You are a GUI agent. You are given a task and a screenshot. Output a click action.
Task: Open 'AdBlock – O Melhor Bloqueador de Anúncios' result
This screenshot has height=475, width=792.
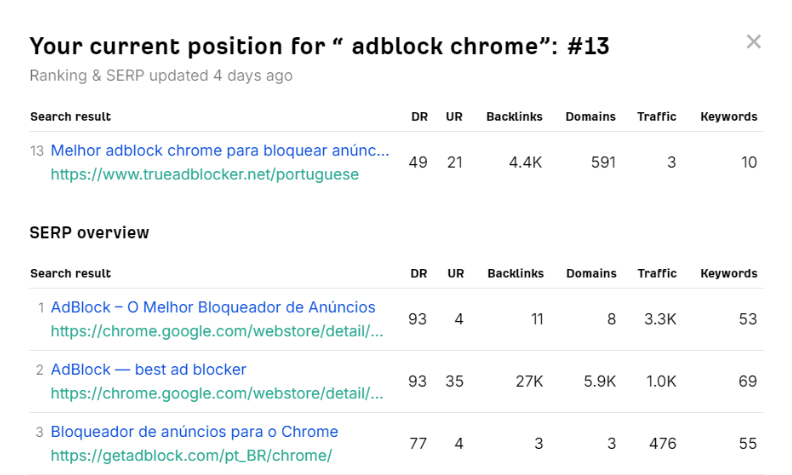click(x=213, y=307)
